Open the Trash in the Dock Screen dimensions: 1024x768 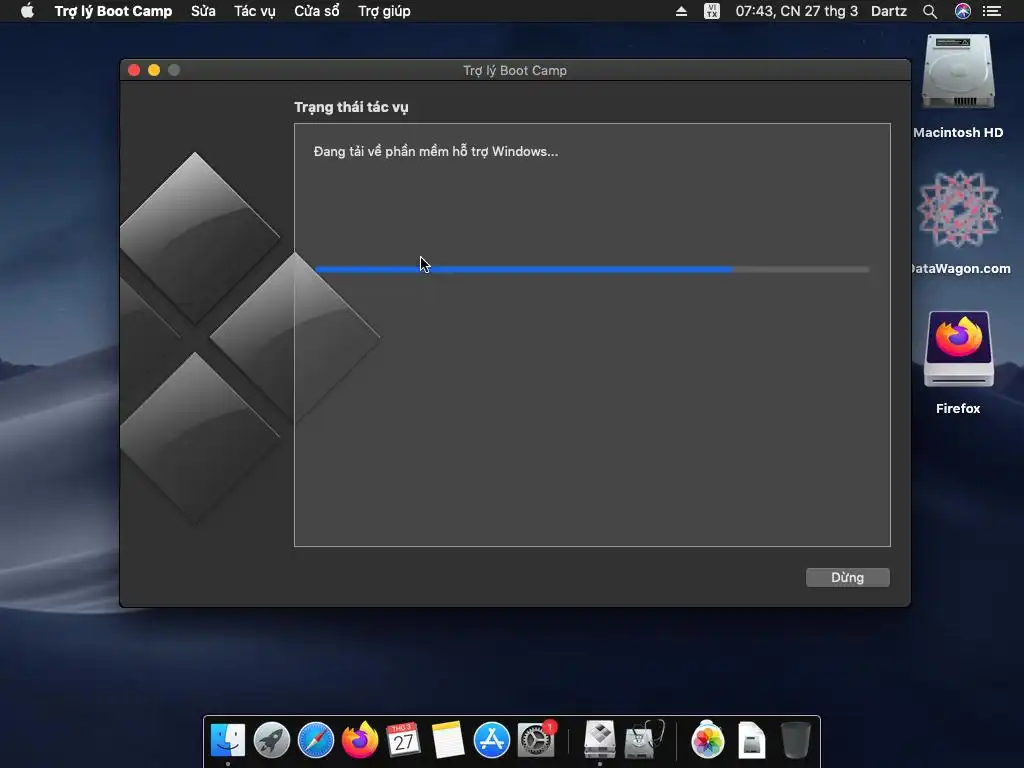pyautogui.click(x=795, y=740)
